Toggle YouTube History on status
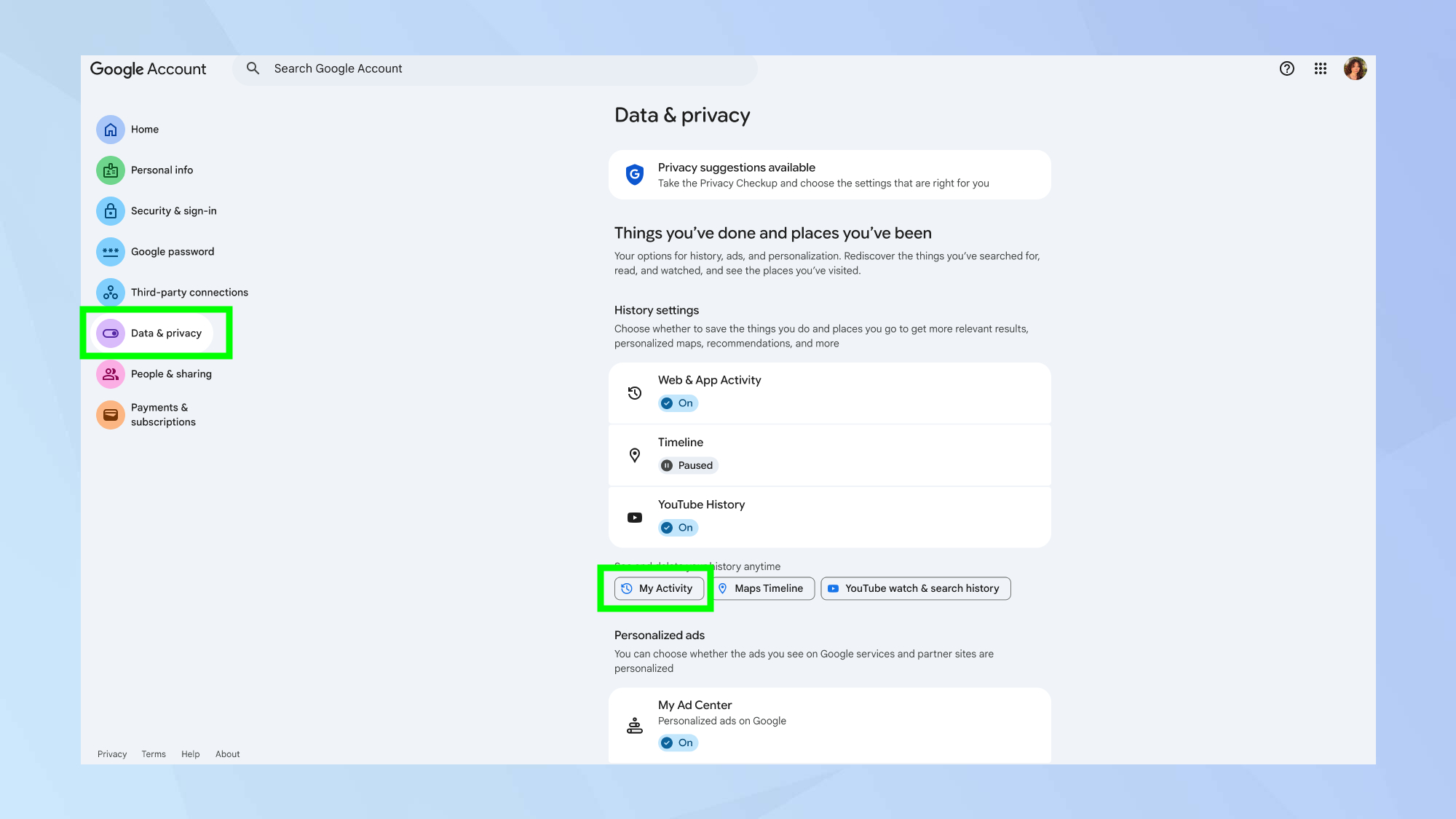This screenshot has height=819, width=1456. point(678,527)
